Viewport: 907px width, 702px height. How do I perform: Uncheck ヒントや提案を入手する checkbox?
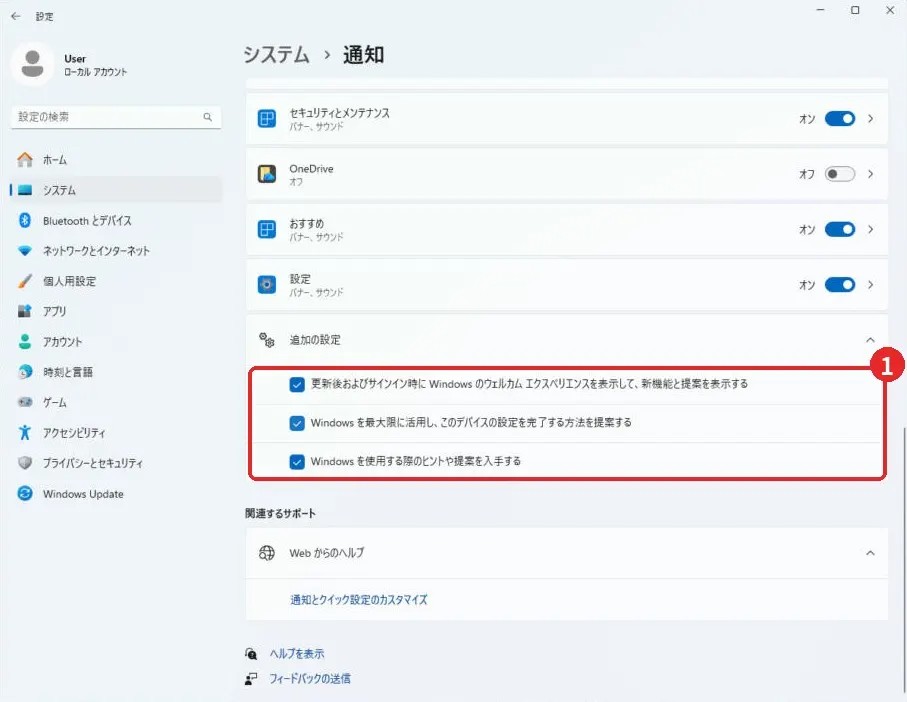[297, 462]
